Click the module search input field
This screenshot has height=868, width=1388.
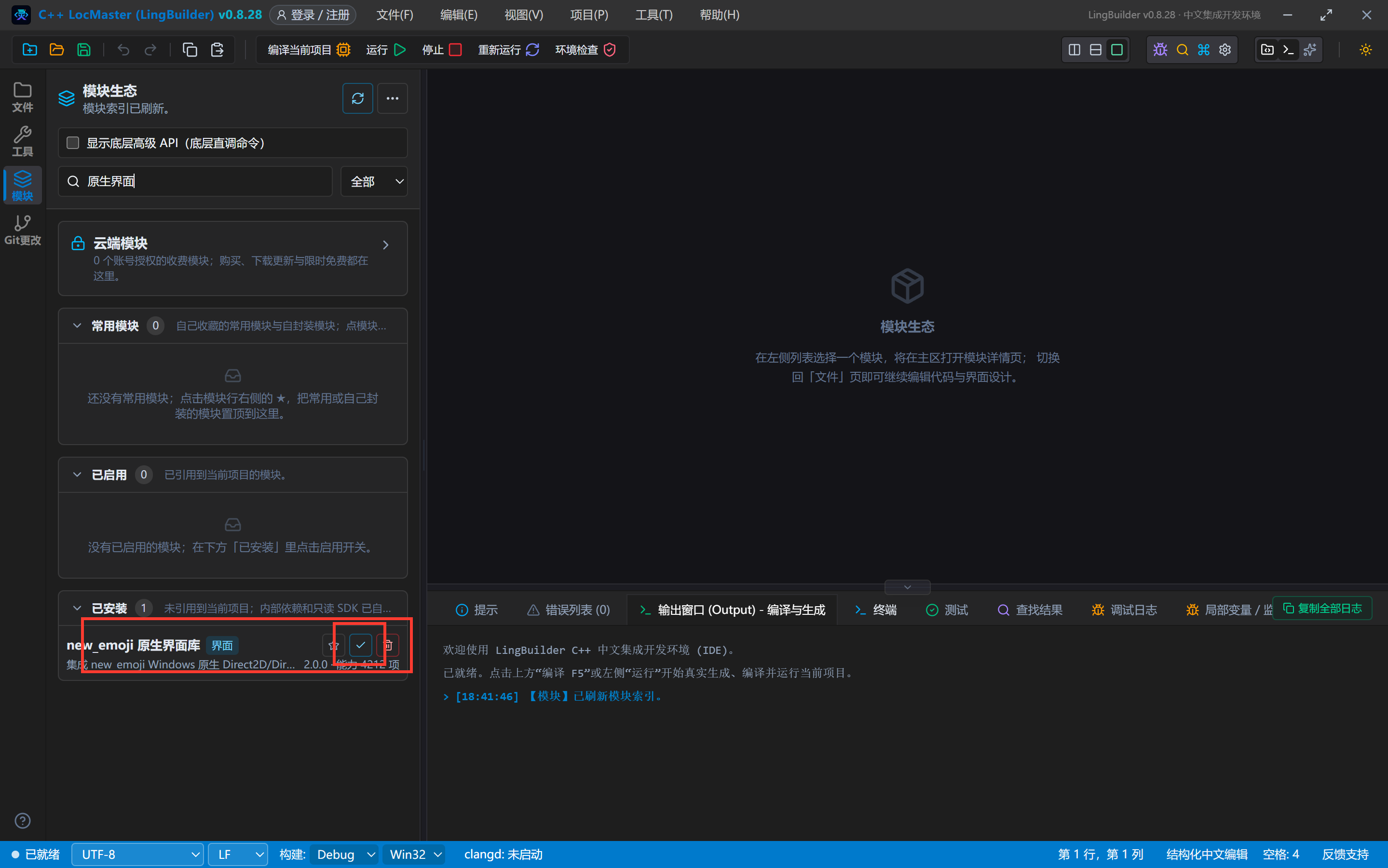coord(195,181)
